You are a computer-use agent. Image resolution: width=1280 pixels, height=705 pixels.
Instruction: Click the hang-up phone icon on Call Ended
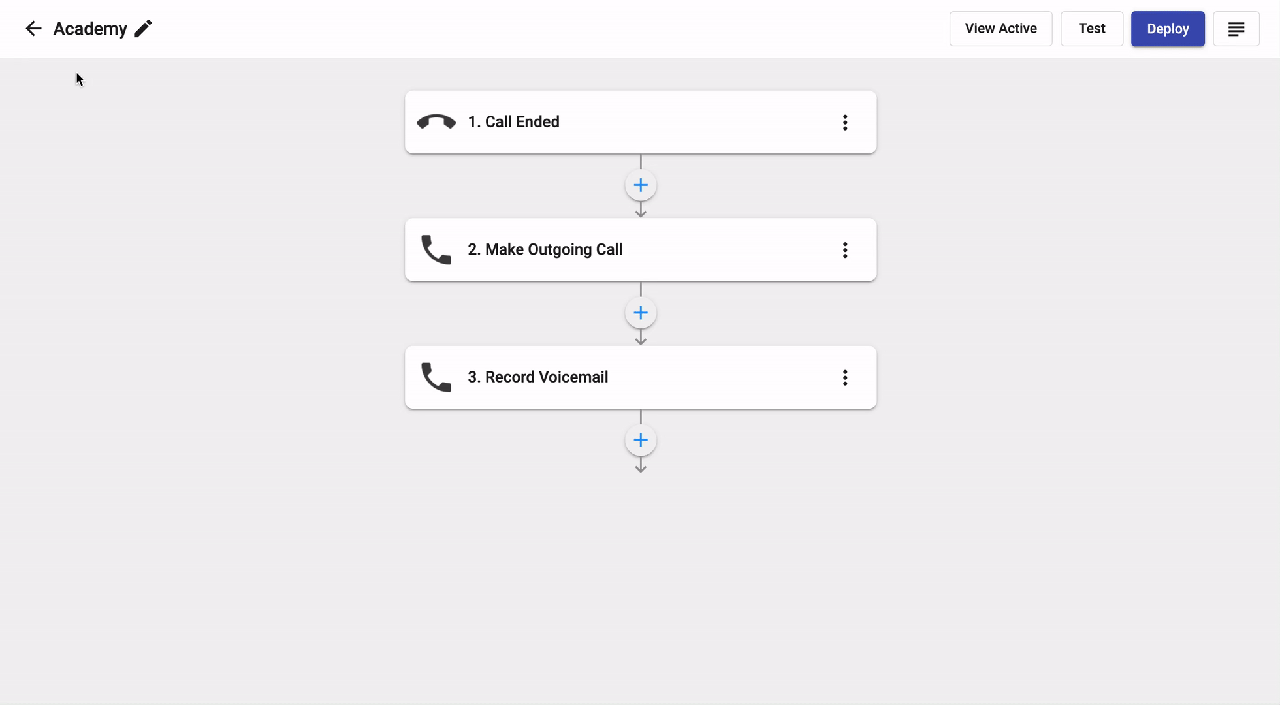tap(436, 122)
